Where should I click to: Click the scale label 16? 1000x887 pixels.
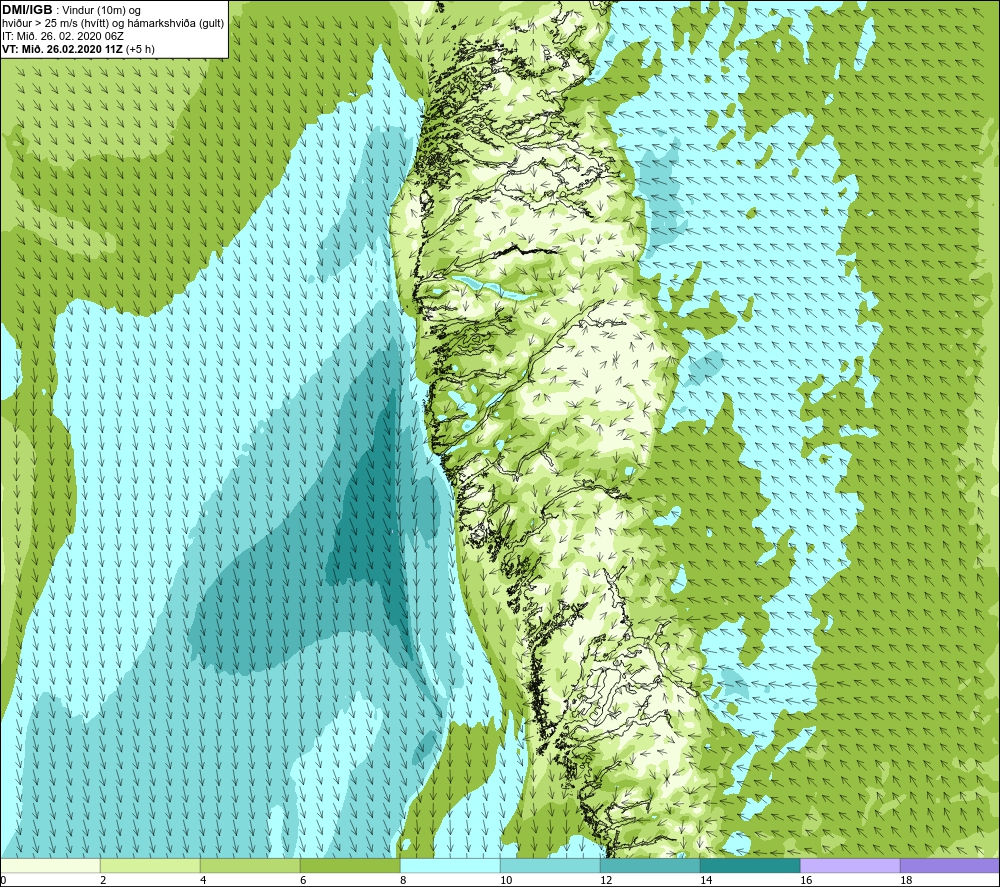click(x=806, y=881)
